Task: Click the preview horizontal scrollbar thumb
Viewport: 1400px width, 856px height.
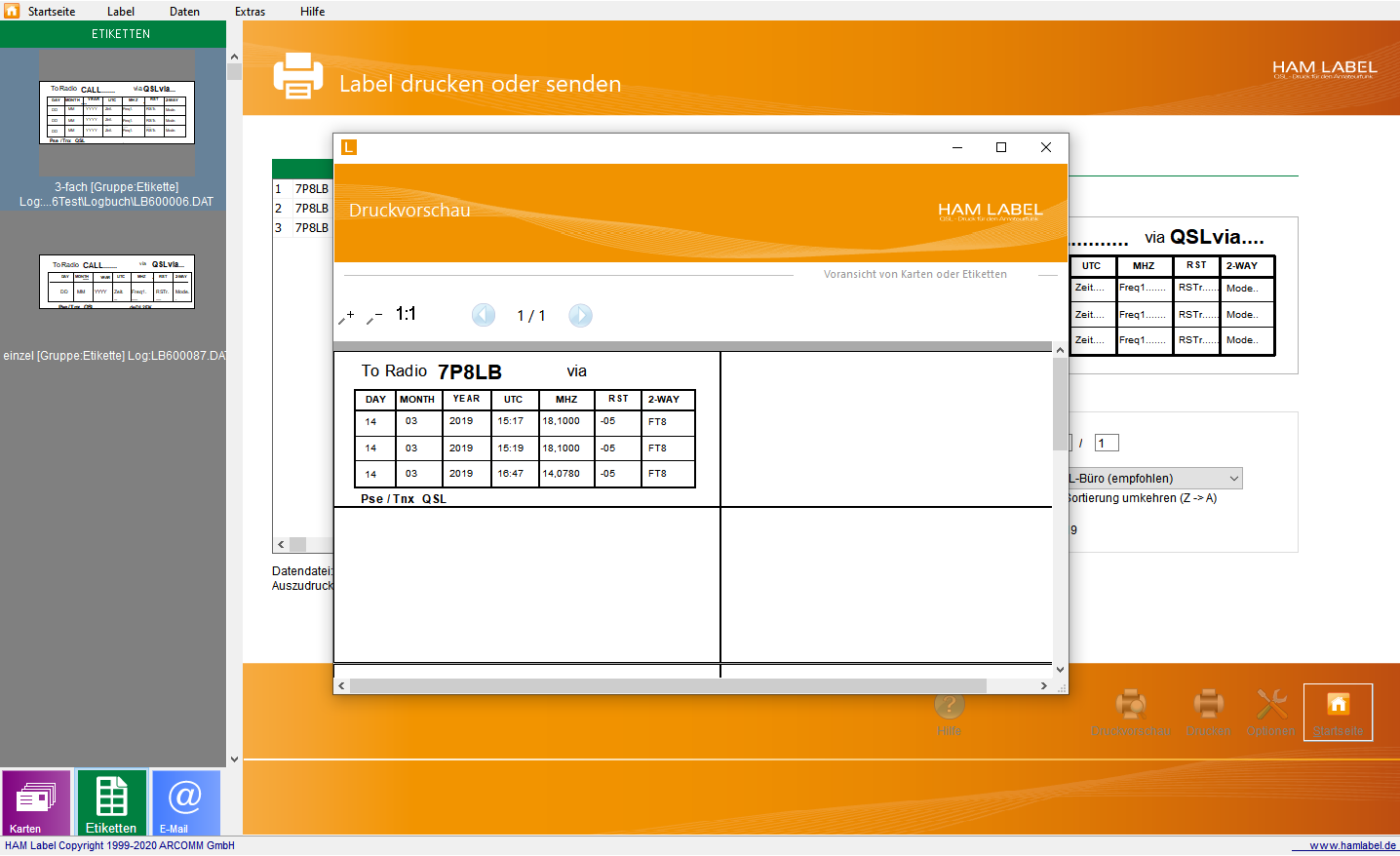Action: tap(668, 686)
